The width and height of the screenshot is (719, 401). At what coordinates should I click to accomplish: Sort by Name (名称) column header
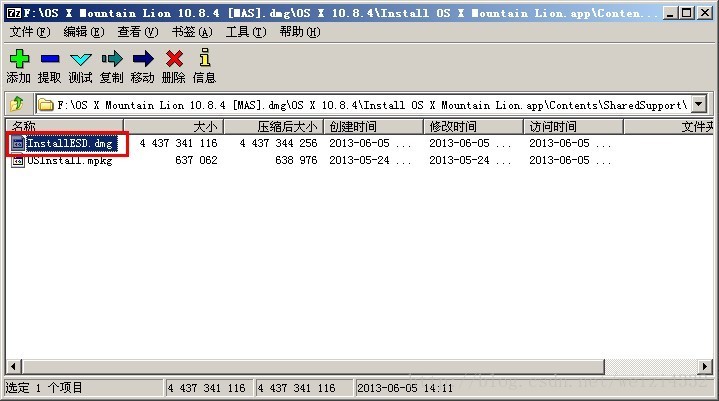[x=64, y=126]
